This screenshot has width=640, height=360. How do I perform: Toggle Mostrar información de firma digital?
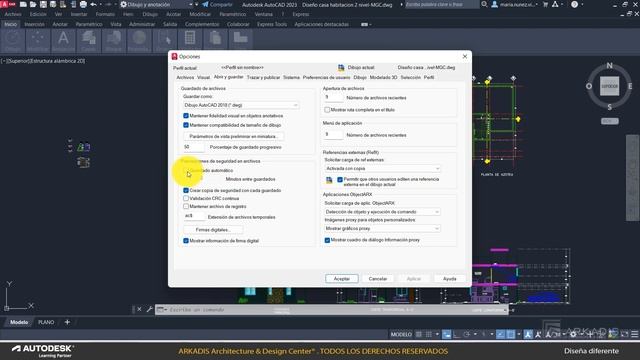(186, 241)
